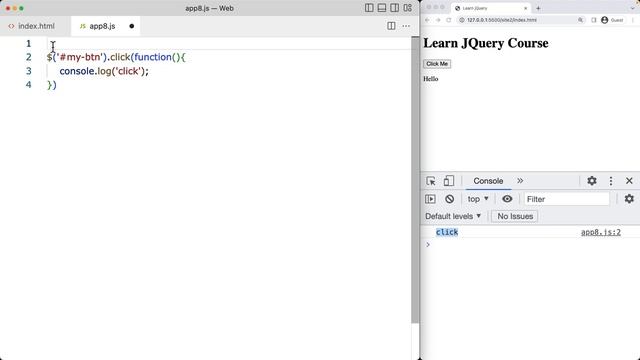
Task: Reload the page in the browser
Action: pyautogui.click(x=449, y=20)
